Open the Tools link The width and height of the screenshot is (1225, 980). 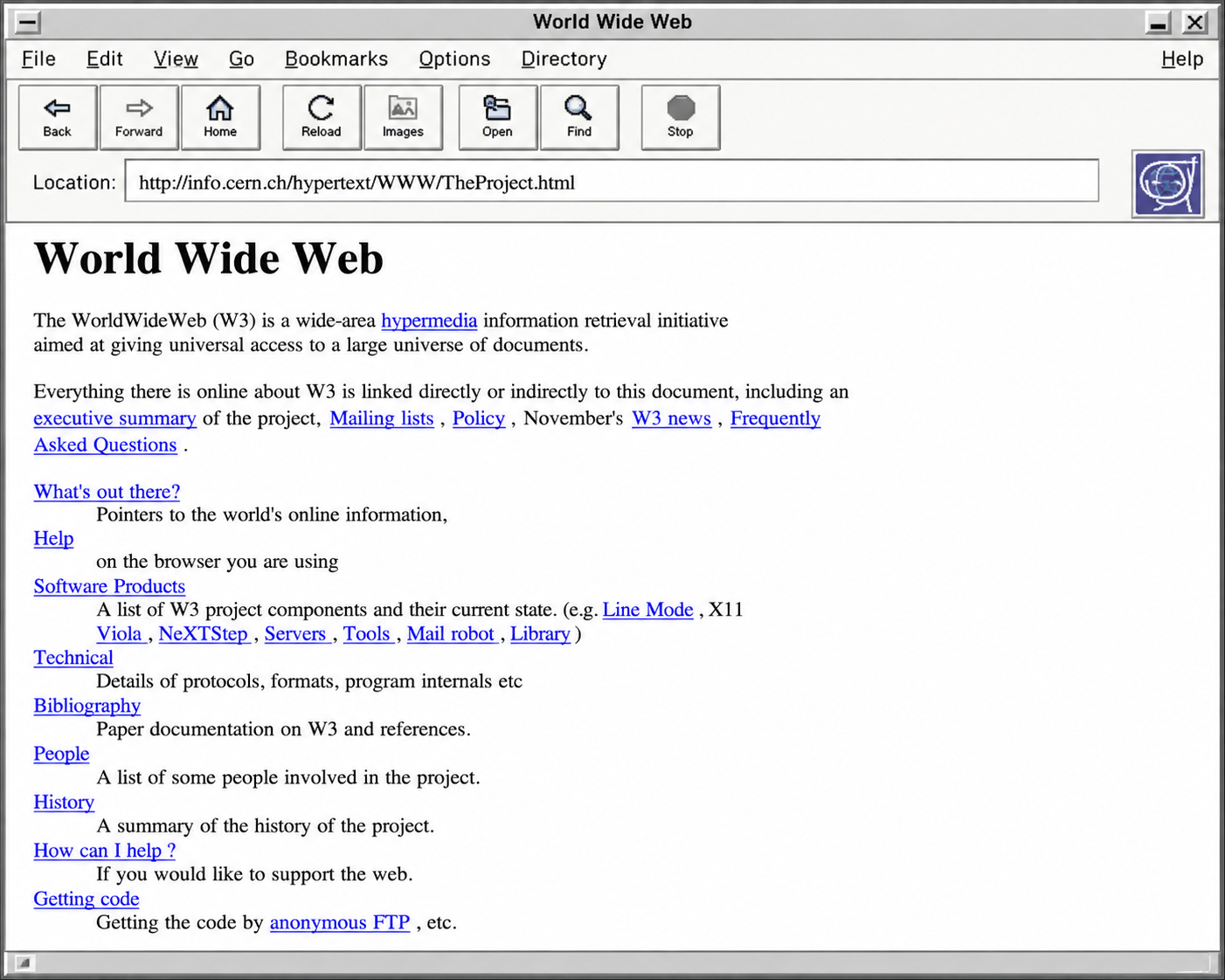367,634
